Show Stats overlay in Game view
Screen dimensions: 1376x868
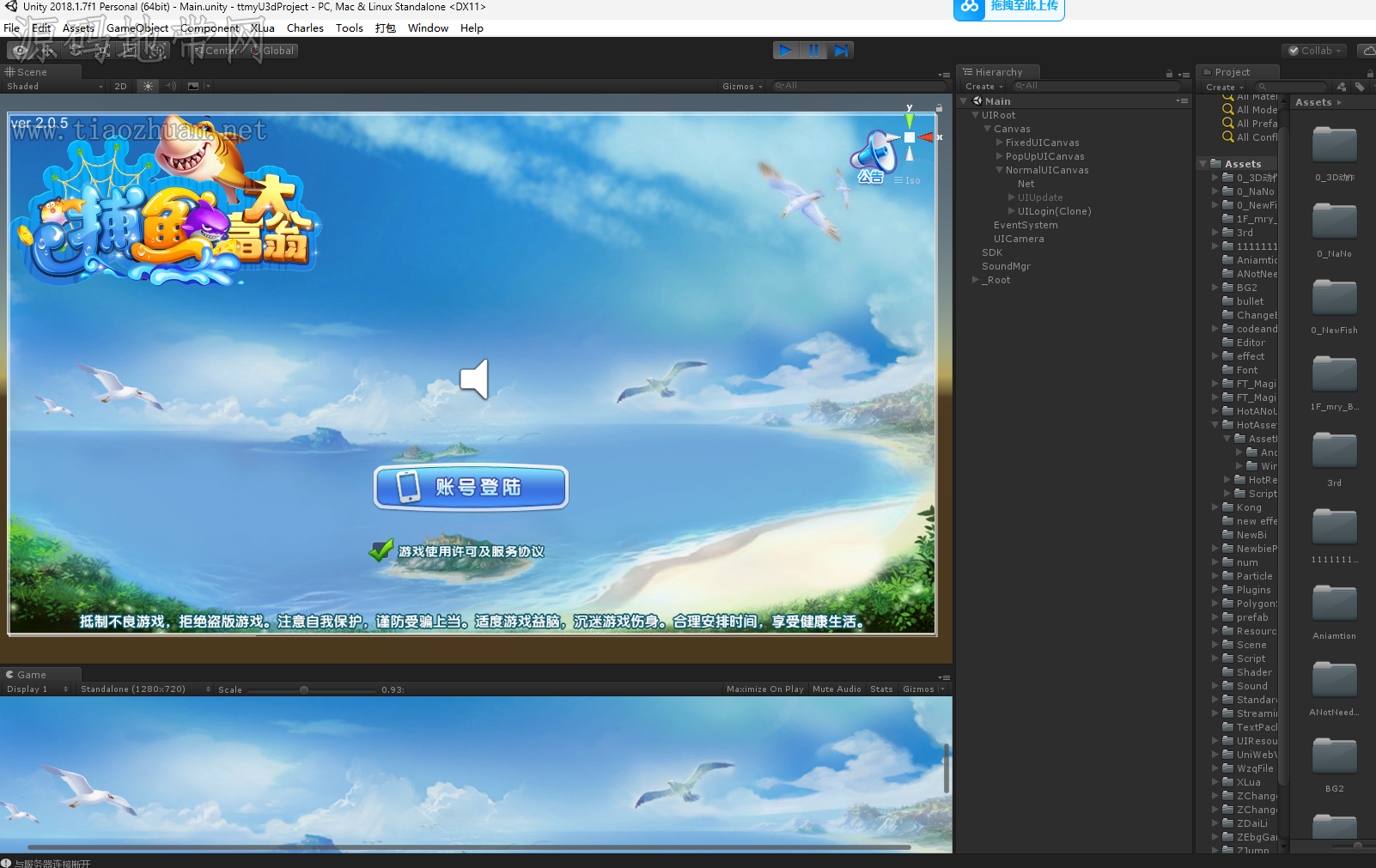tap(881, 689)
